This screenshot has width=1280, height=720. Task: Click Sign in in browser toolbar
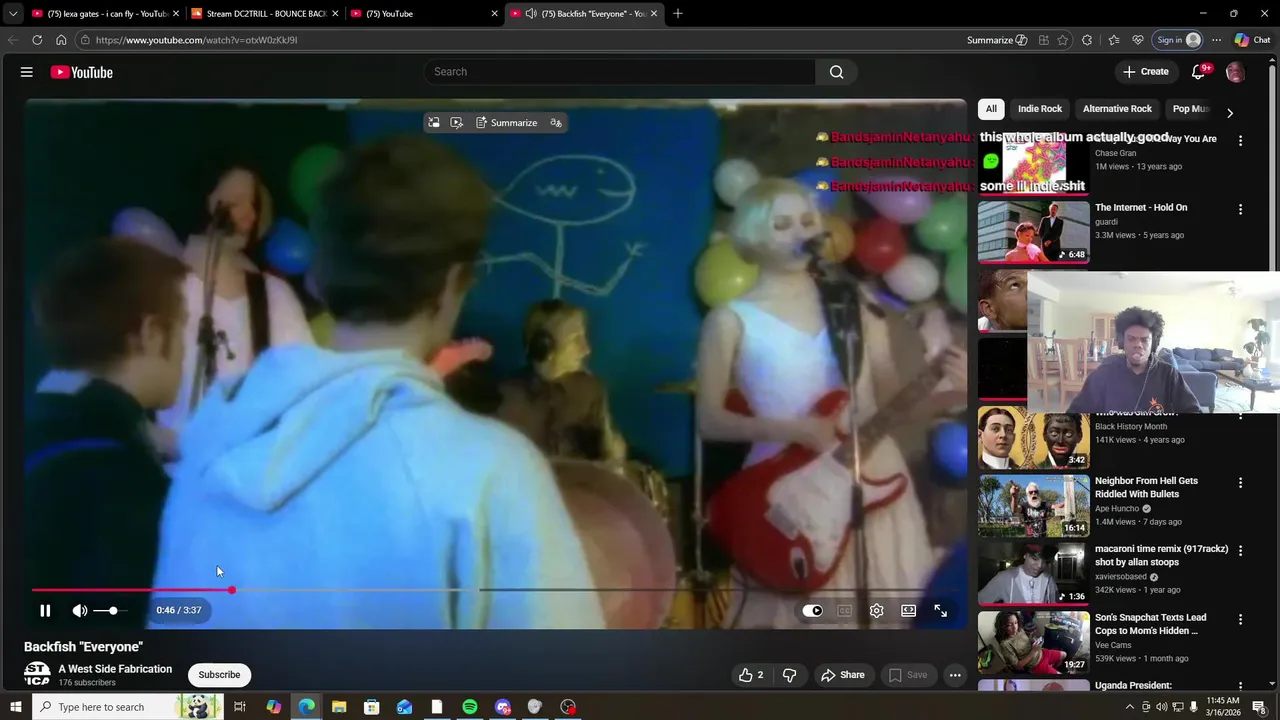1177,40
